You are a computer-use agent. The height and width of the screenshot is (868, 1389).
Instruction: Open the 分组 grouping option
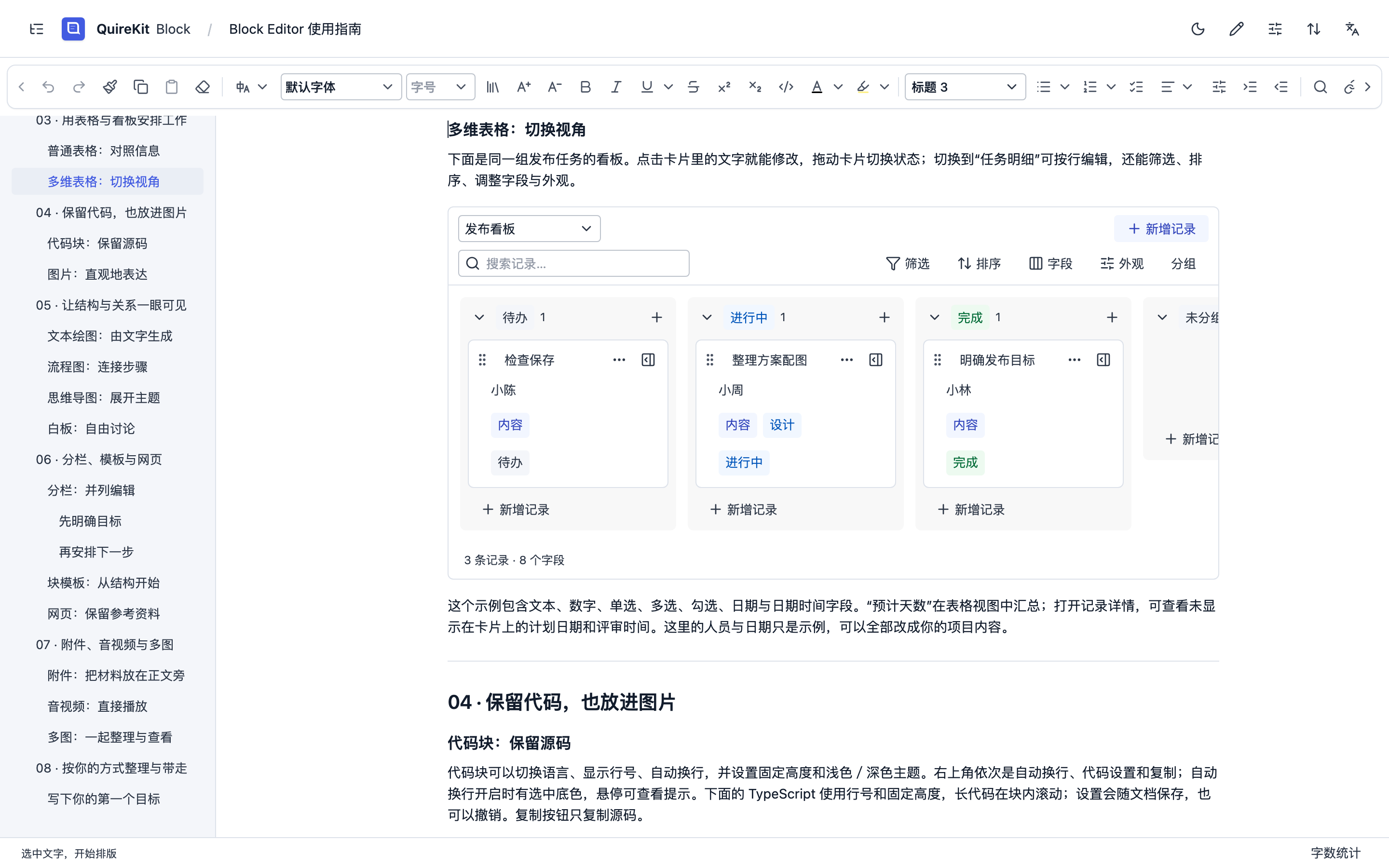[x=1184, y=263]
